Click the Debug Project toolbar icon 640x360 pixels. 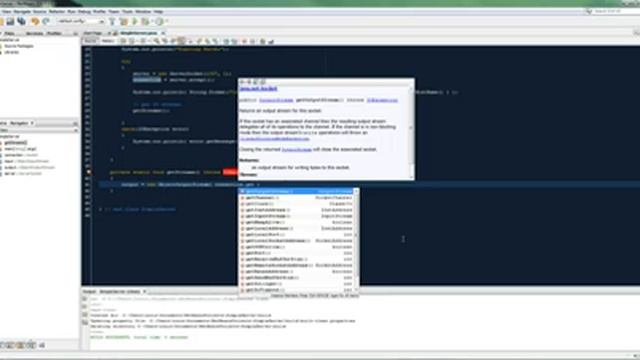coord(146,21)
